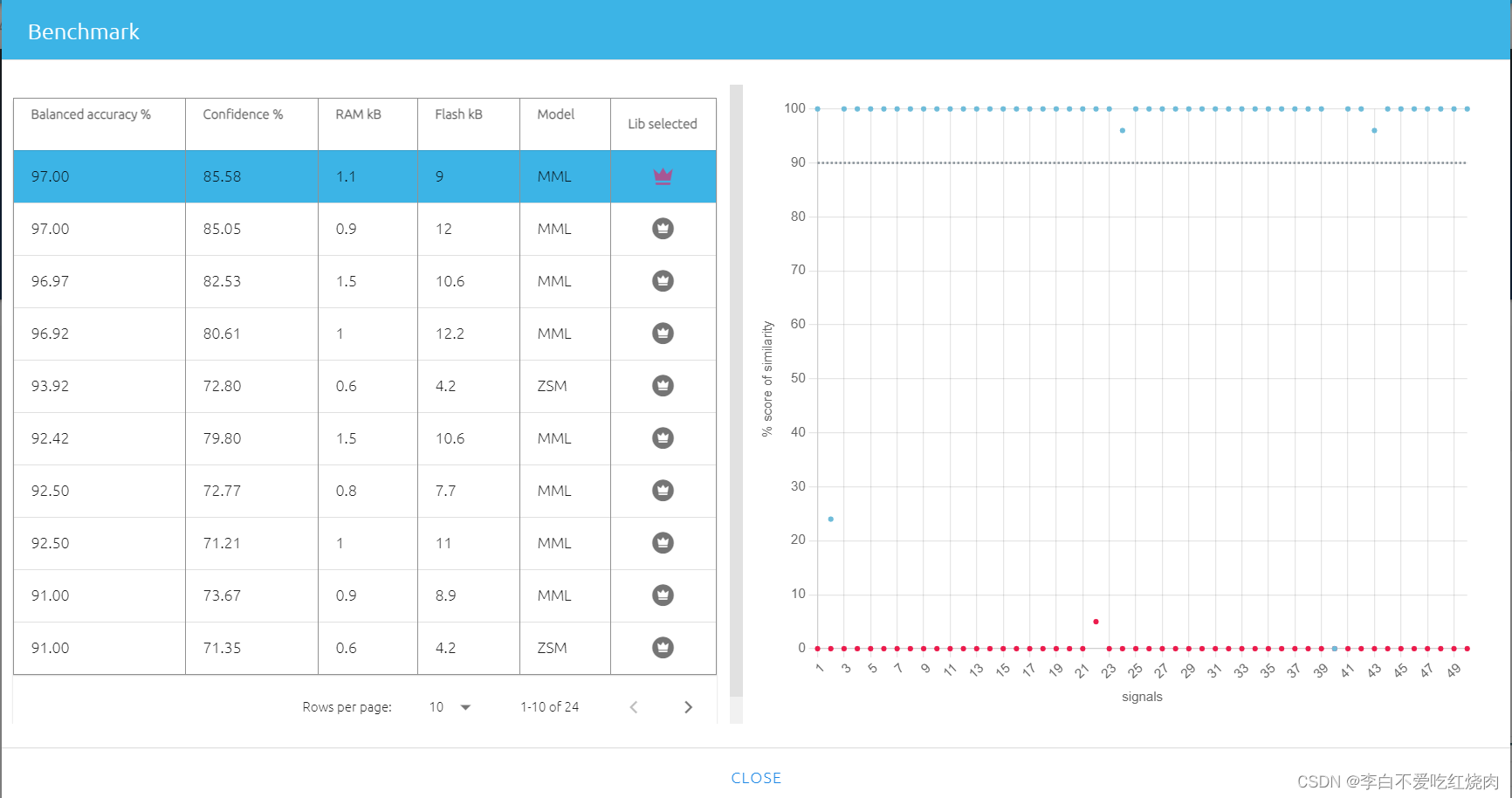Click the confidence value 79.80

(222, 438)
